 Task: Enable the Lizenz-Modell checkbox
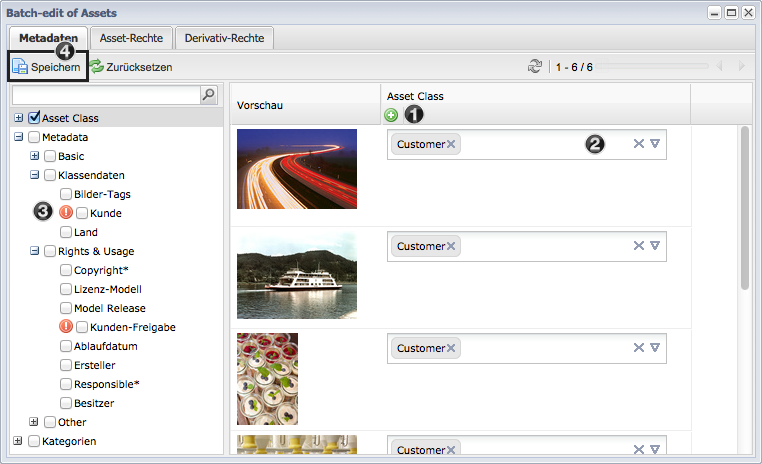tap(66, 289)
